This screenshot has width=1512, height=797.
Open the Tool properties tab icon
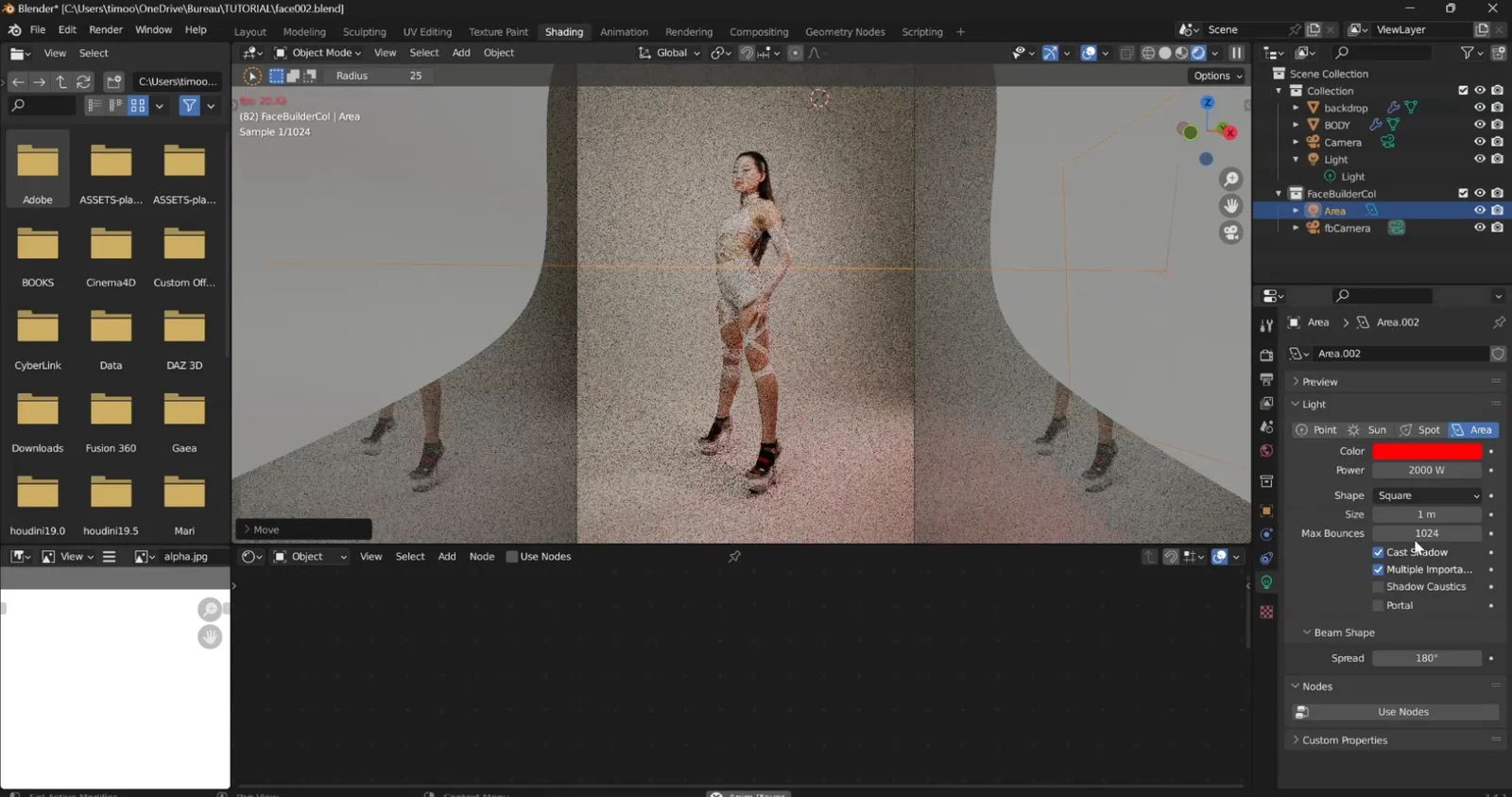pyautogui.click(x=1266, y=325)
